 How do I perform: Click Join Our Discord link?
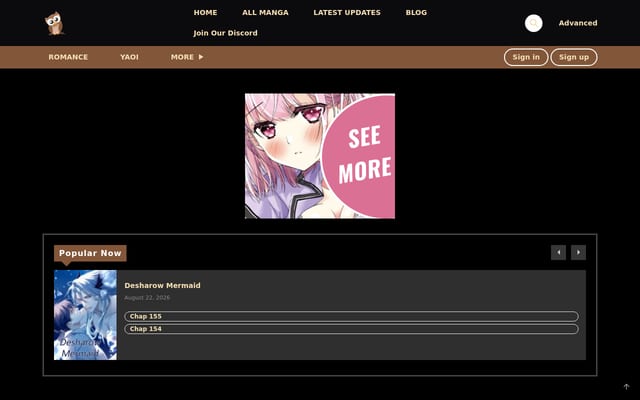coord(225,33)
